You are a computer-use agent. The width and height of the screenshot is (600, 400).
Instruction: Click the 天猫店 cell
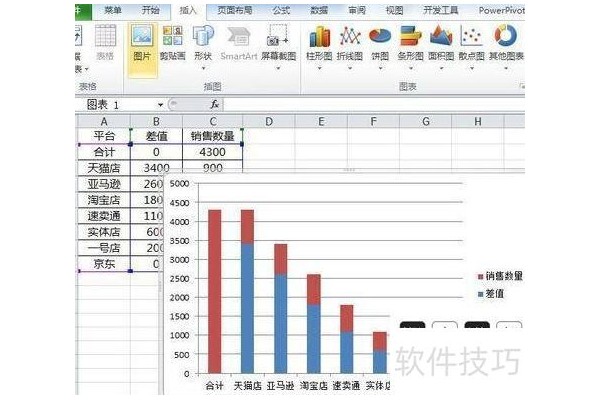[x=104, y=168]
